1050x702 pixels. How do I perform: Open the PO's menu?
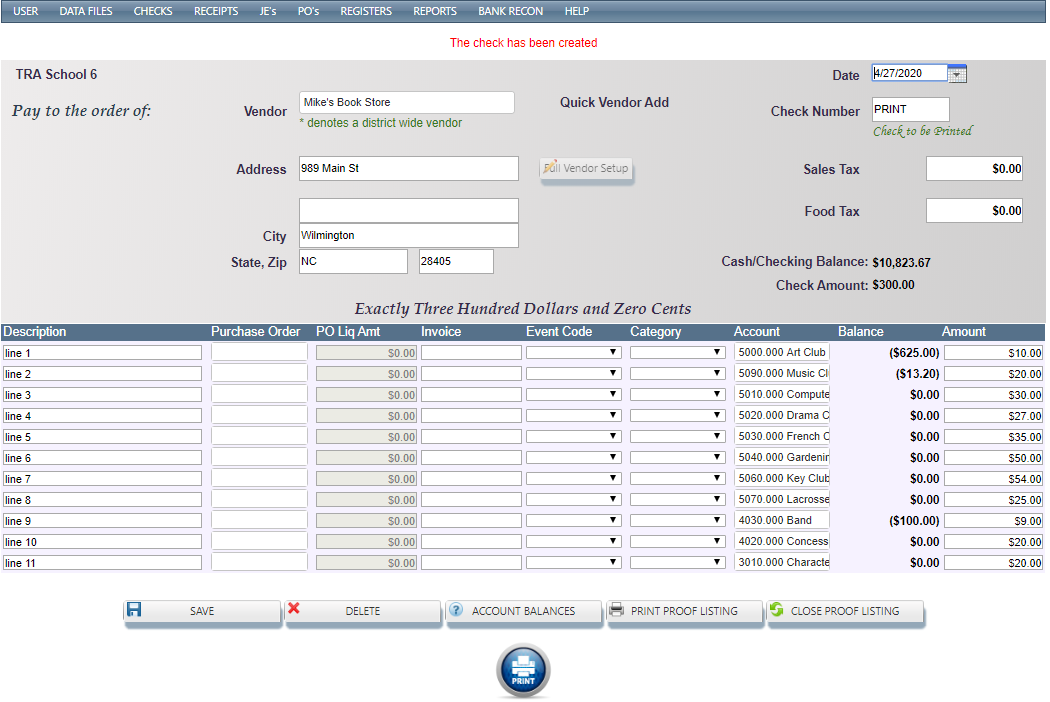click(x=308, y=11)
